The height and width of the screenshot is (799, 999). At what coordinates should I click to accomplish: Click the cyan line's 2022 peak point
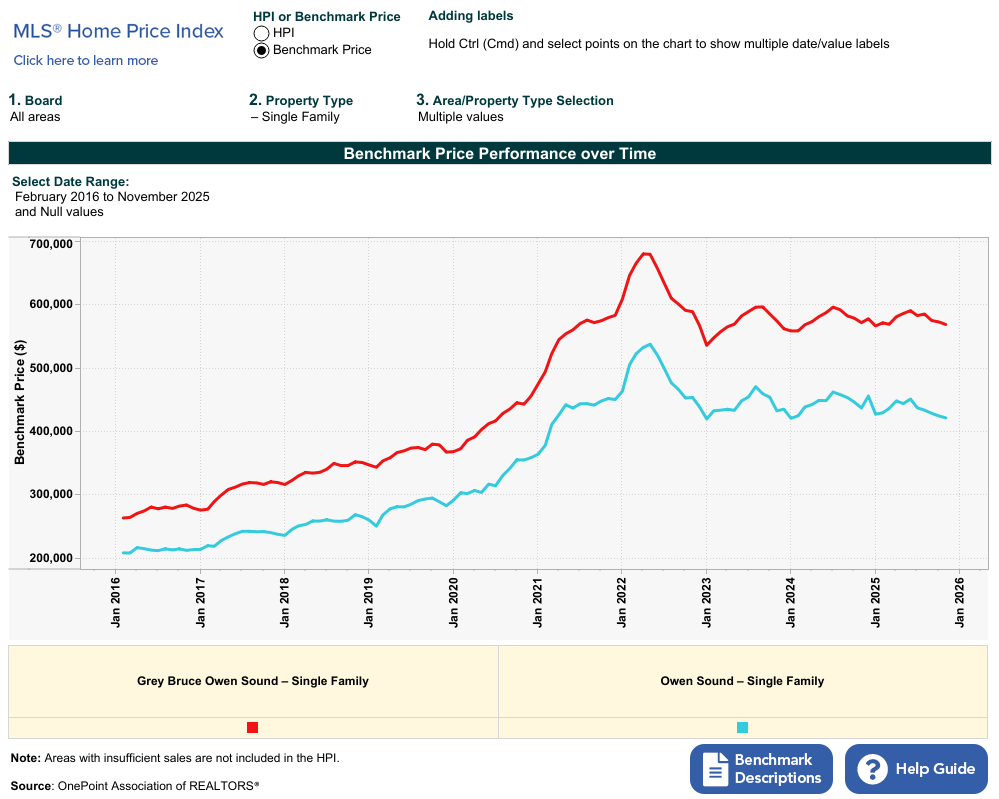click(x=650, y=344)
